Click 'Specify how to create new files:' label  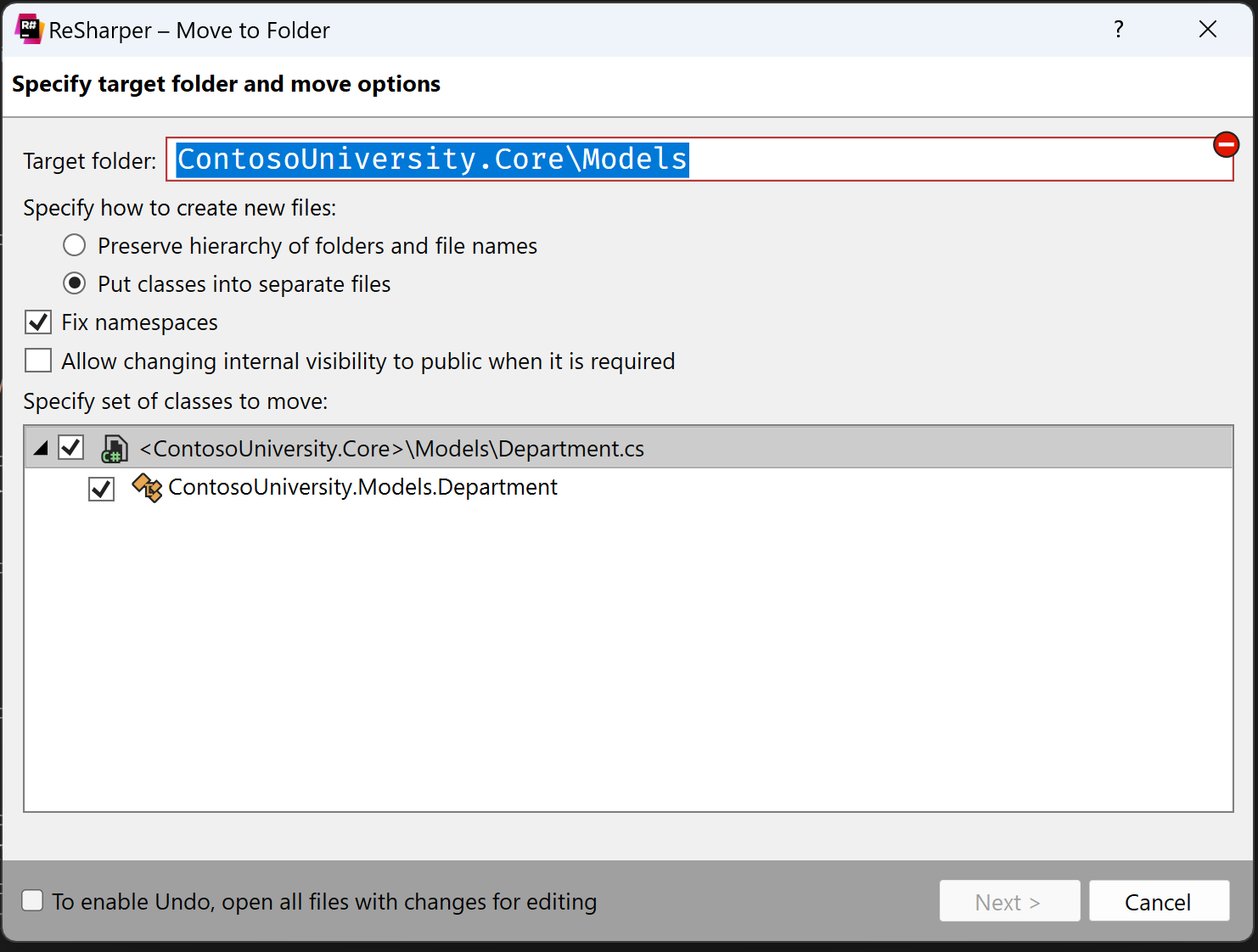point(180,208)
